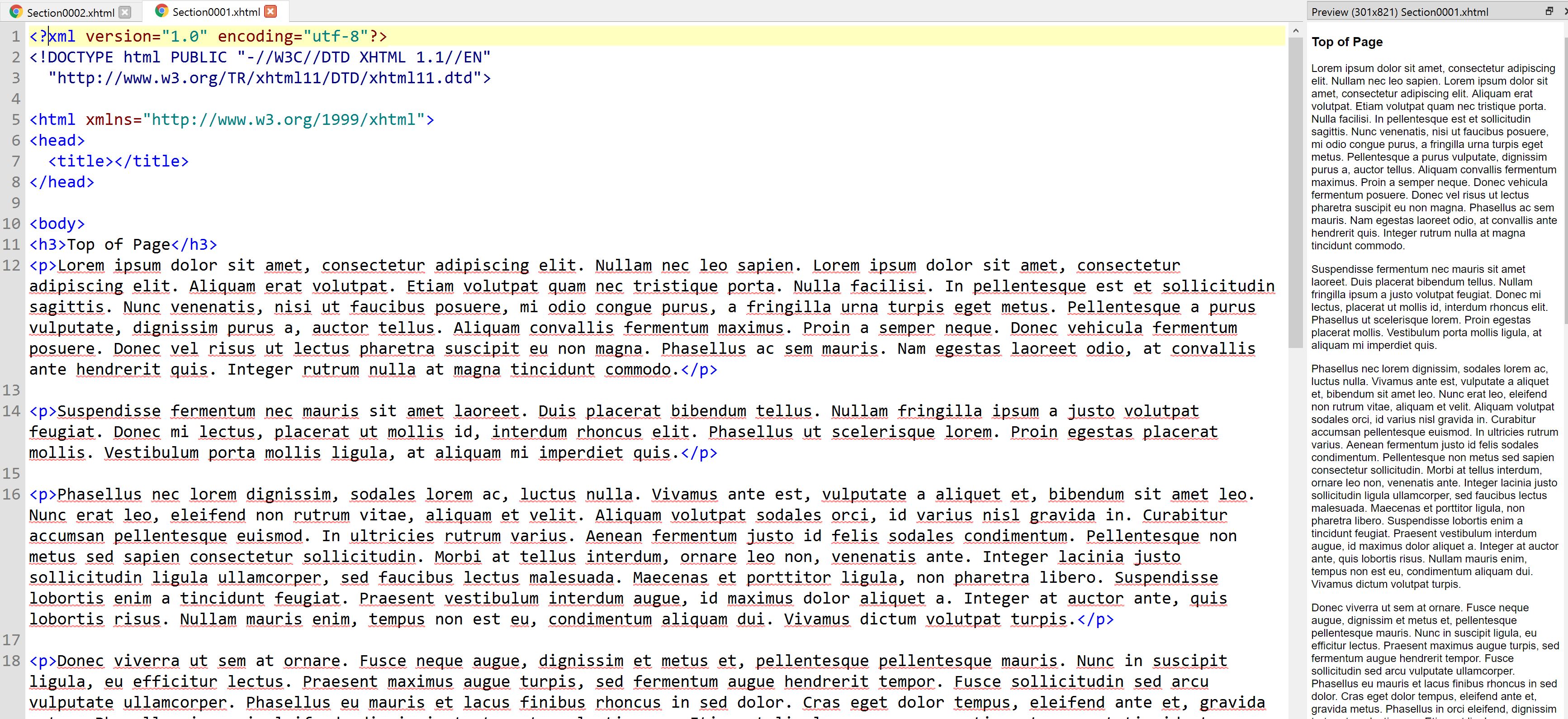Close the Section0001.xhtml tab
The width and height of the screenshot is (1568, 719).
271,12
